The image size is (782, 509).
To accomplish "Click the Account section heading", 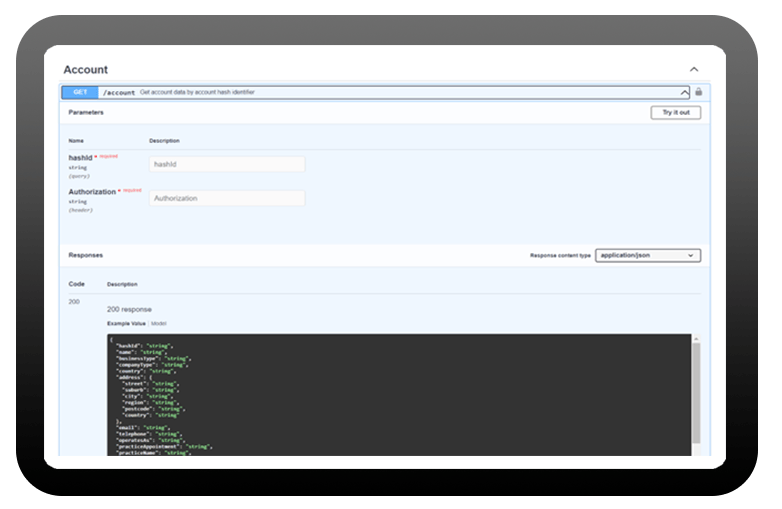I will point(85,70).
